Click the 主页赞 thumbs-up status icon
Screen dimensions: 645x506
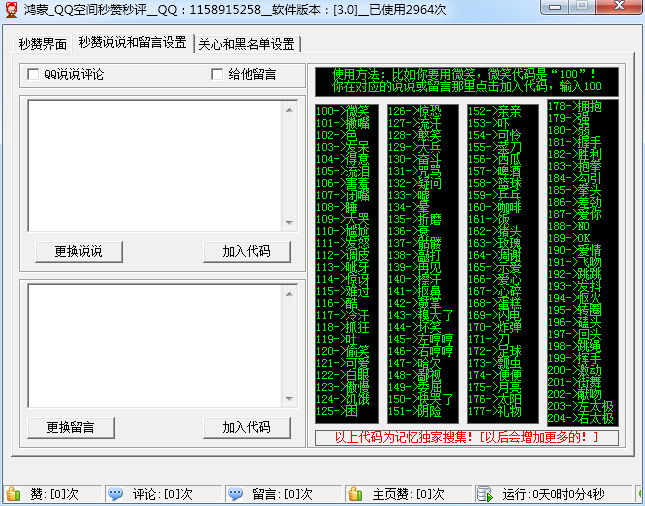355,494
